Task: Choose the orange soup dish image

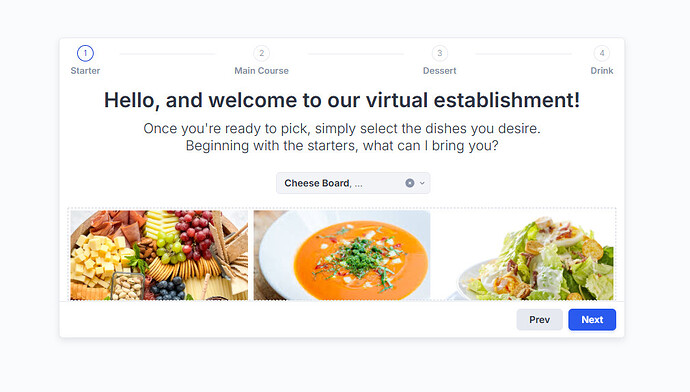Action: 342,255
